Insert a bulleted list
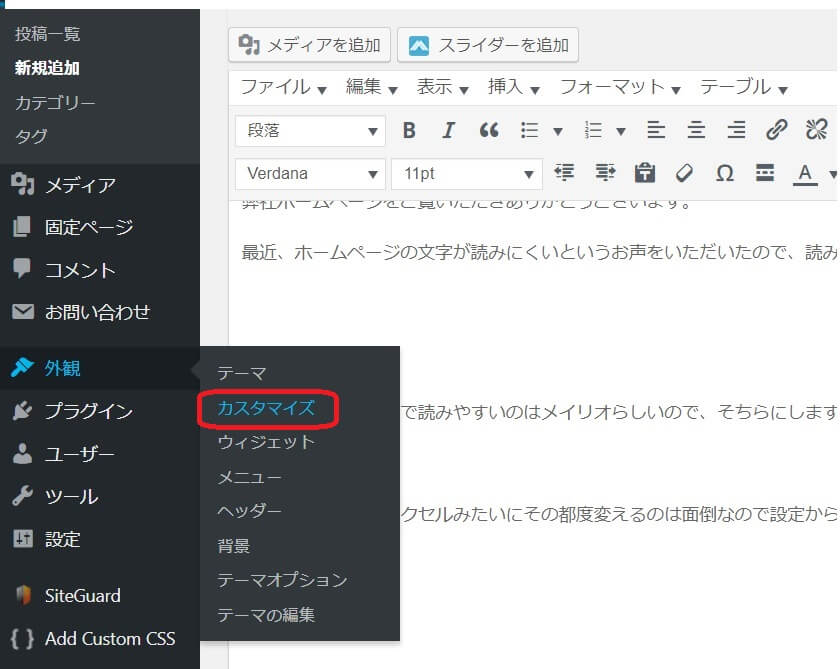This screenshot has width=840, height=669. coord(529,130)
